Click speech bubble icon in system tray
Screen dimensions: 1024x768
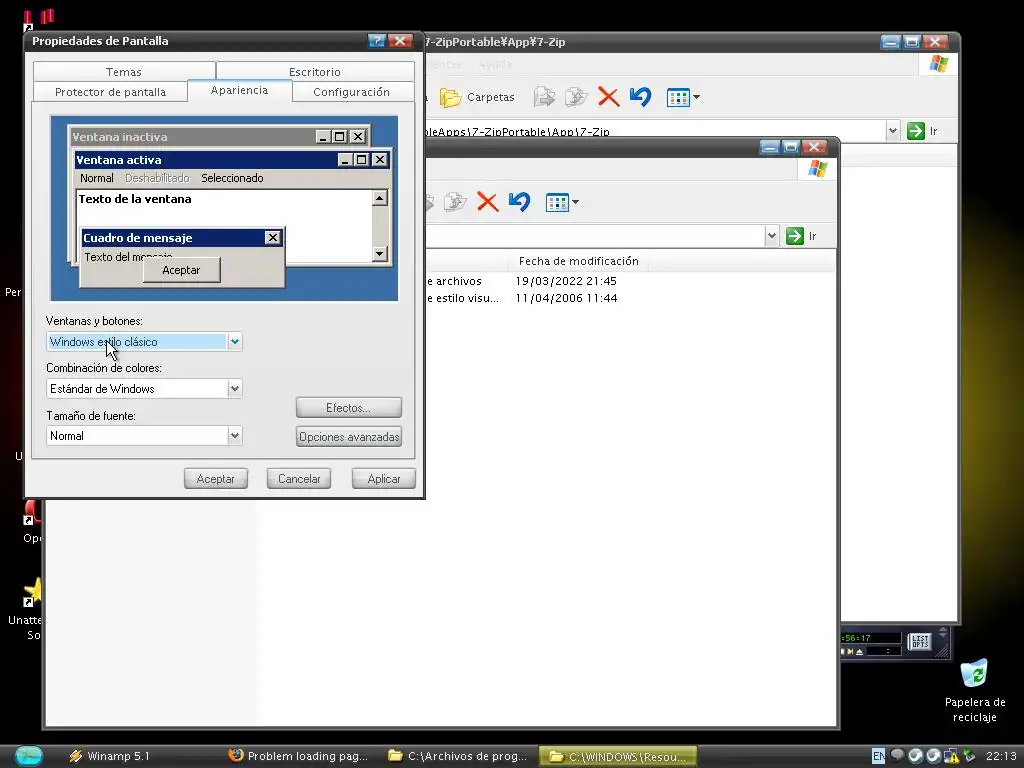pyautogui.click(x=897, y=756)
